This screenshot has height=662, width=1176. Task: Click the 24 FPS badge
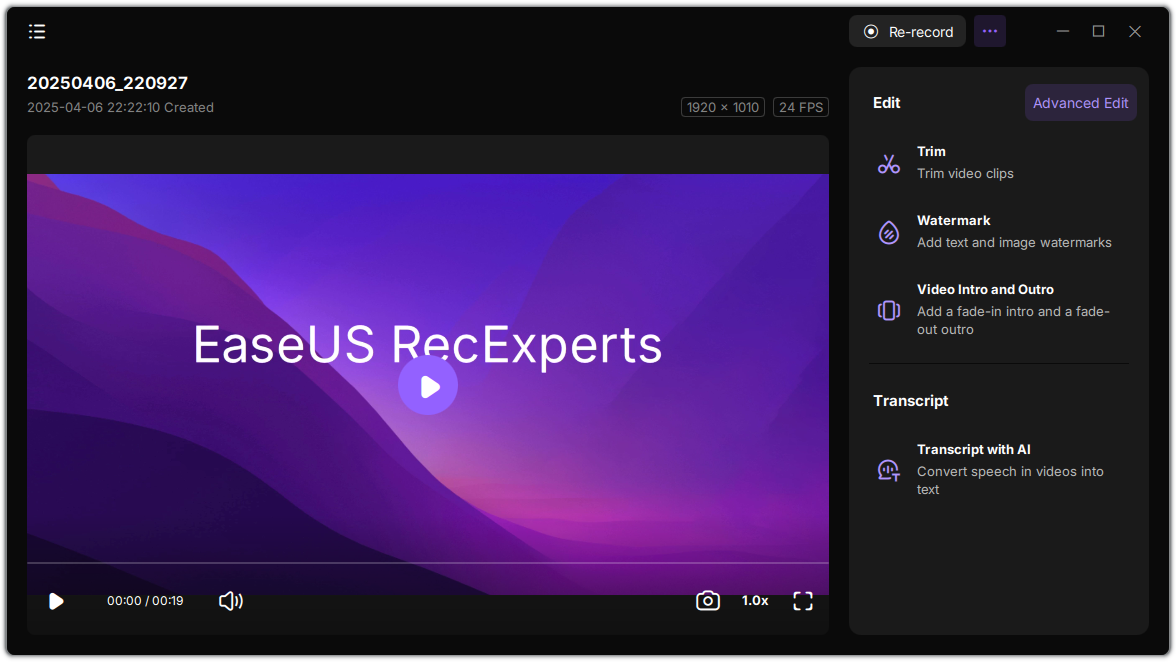coord(800,107)
